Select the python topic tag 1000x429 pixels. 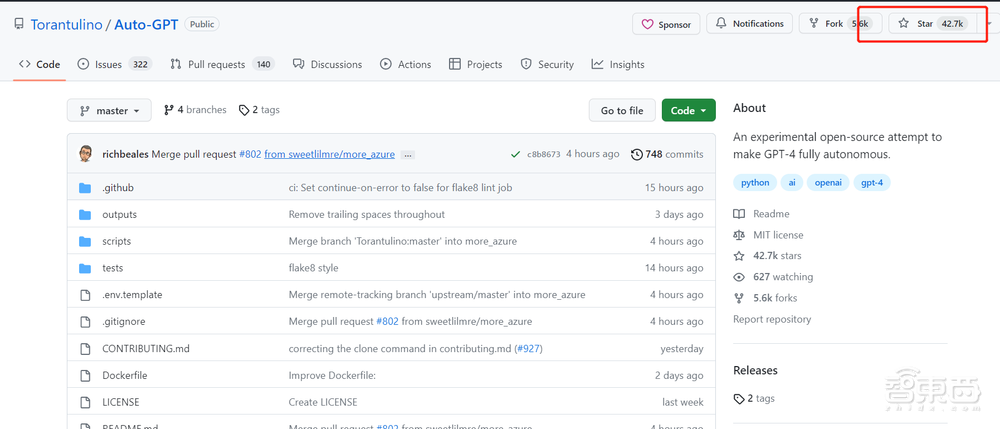point(755,183)
